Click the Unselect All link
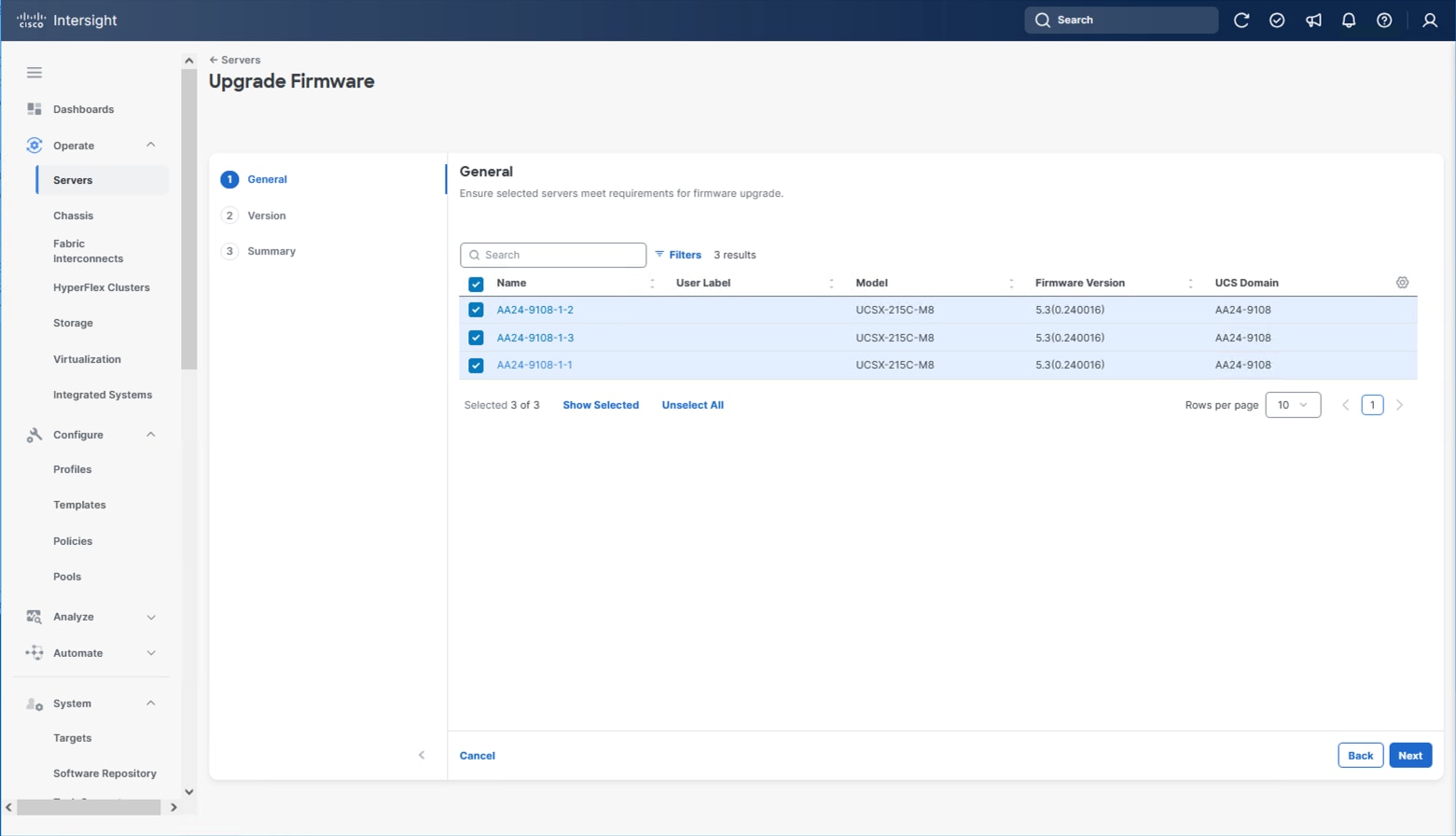 (x=692, y=405)
